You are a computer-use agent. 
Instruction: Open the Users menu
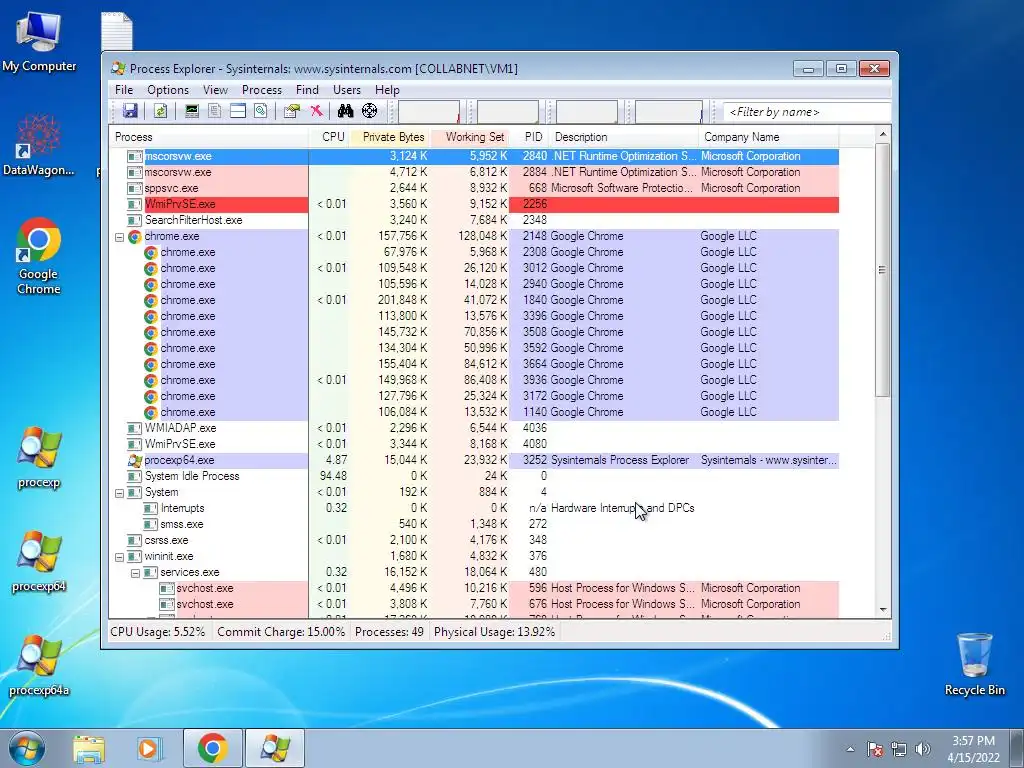coord(347,89)
